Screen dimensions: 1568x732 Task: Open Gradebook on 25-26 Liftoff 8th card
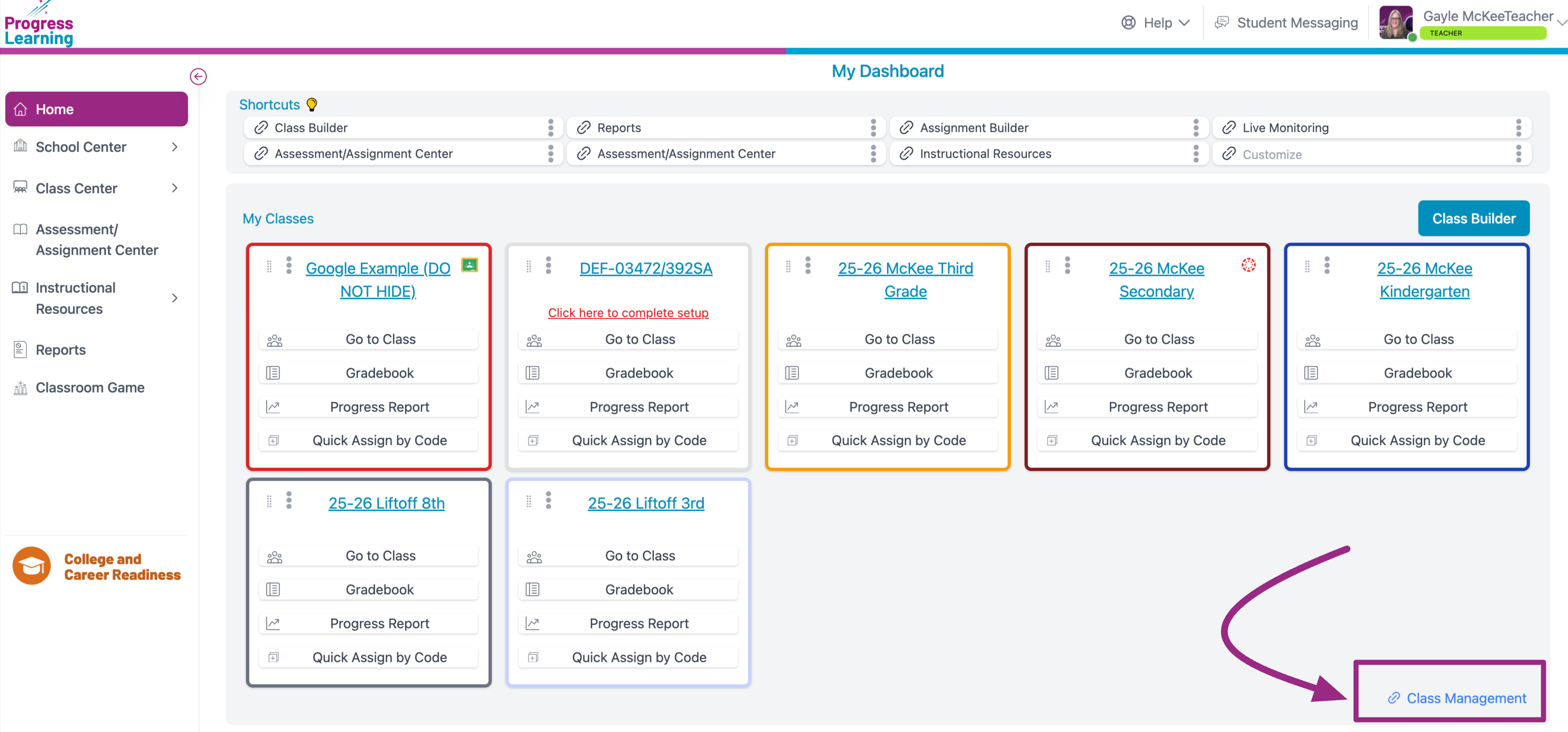click(x=368, y=590)
